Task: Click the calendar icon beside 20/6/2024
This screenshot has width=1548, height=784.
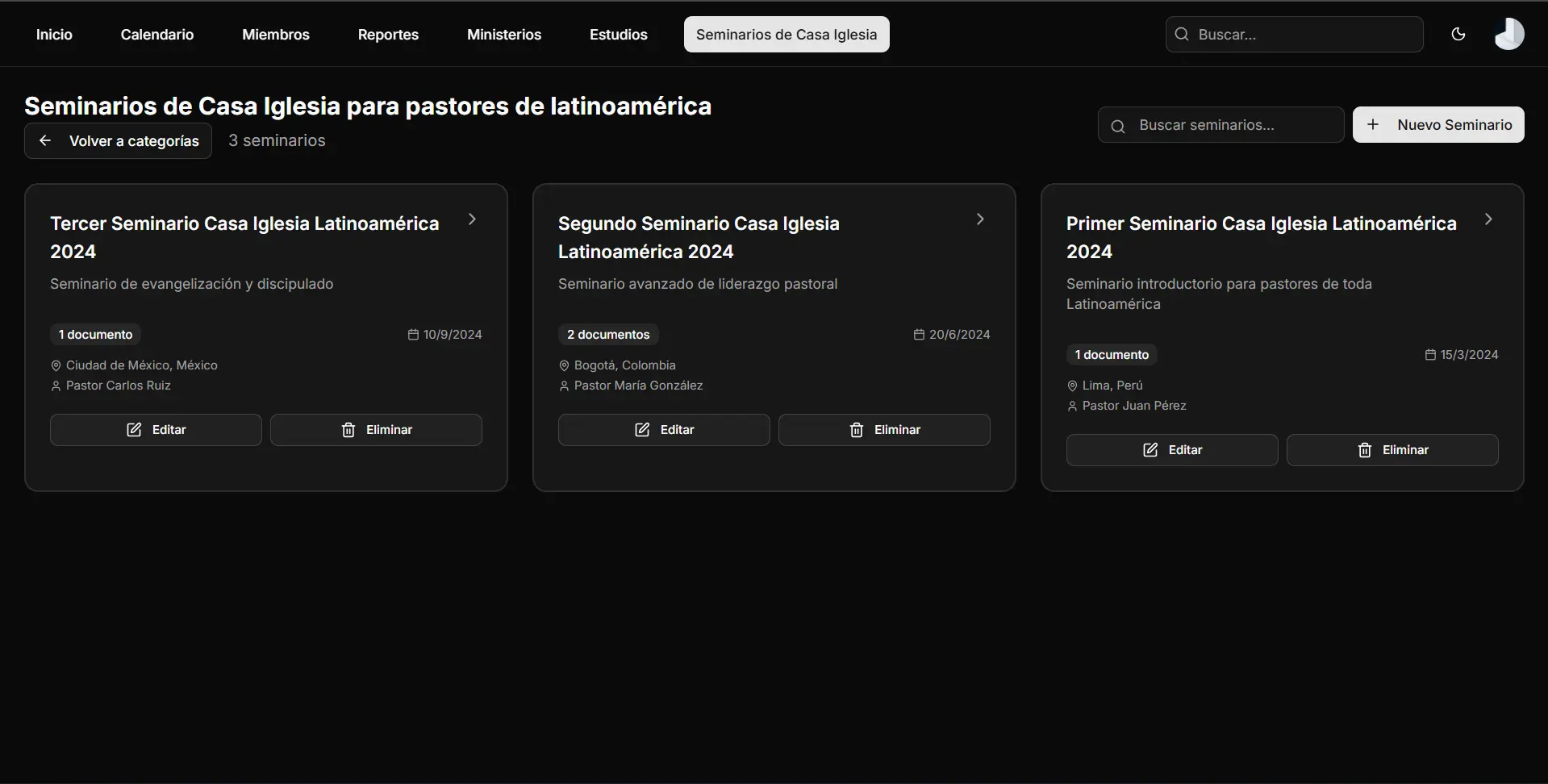Action: click(x=919, y=335)
